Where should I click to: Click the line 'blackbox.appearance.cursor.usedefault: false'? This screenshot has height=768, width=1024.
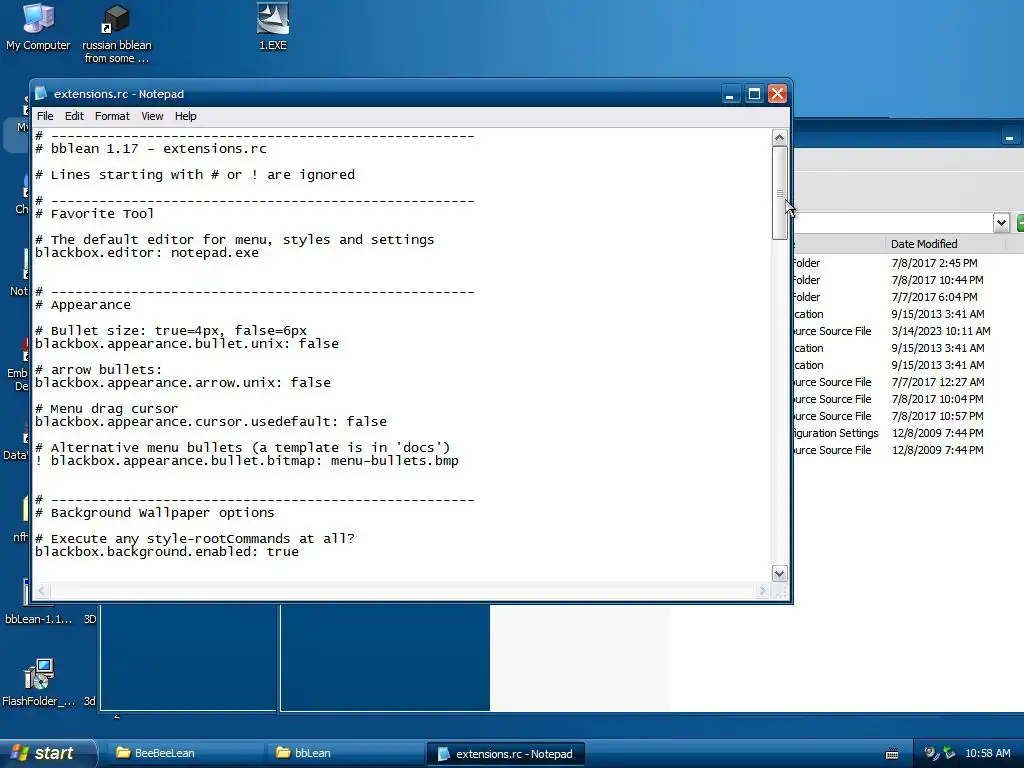211,422
